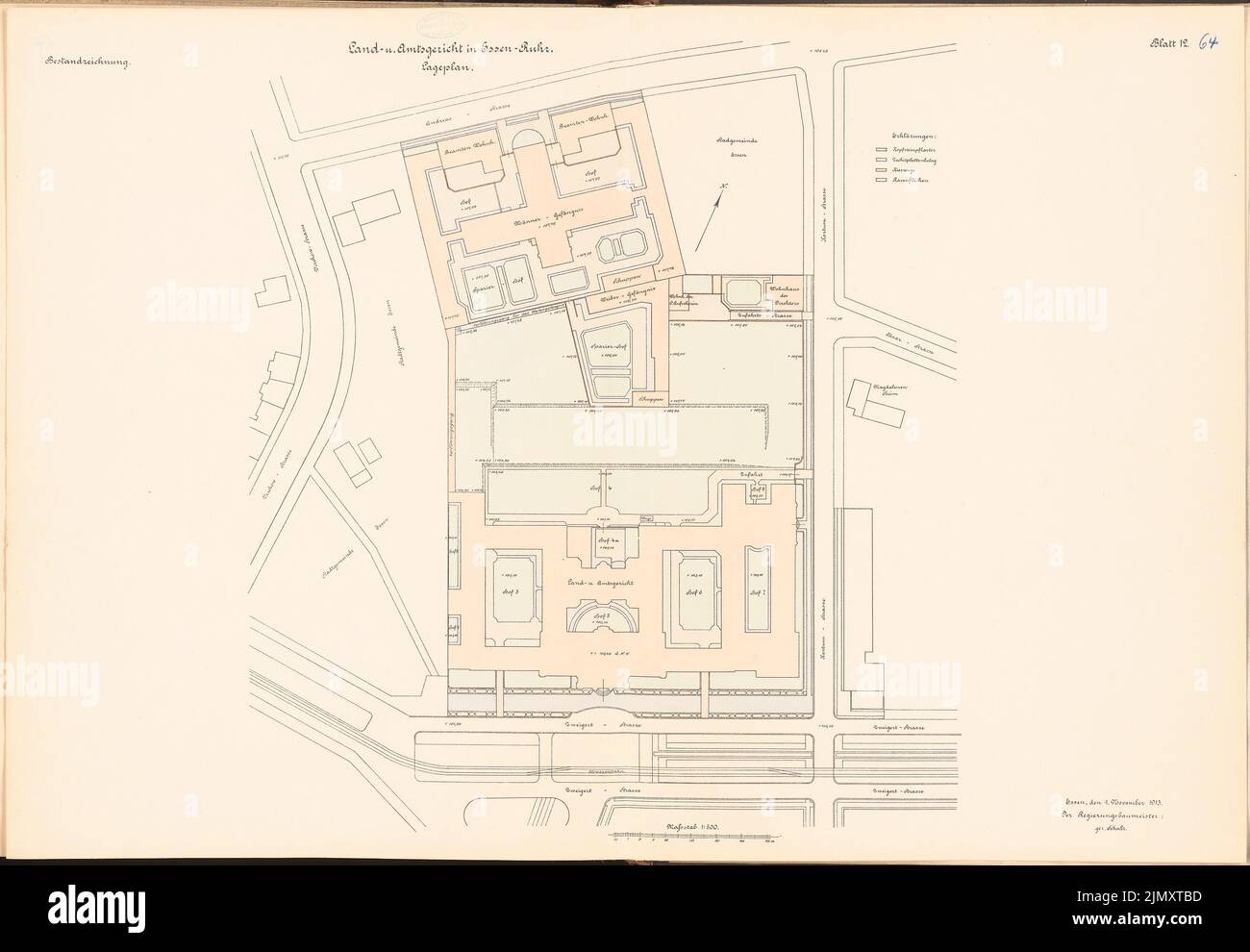The image size is (1250, 952).
Task: Click the 'Blatt 12' sheet label
Action: 1168,43
